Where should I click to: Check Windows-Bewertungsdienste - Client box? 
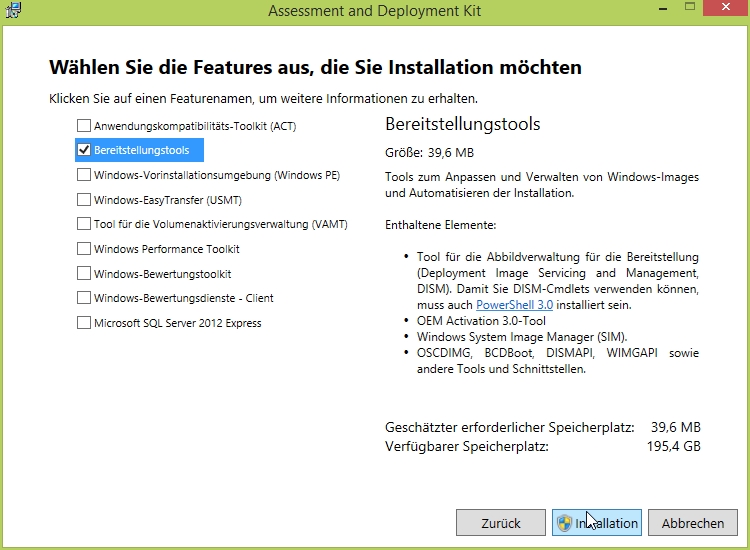click(84, 298)
